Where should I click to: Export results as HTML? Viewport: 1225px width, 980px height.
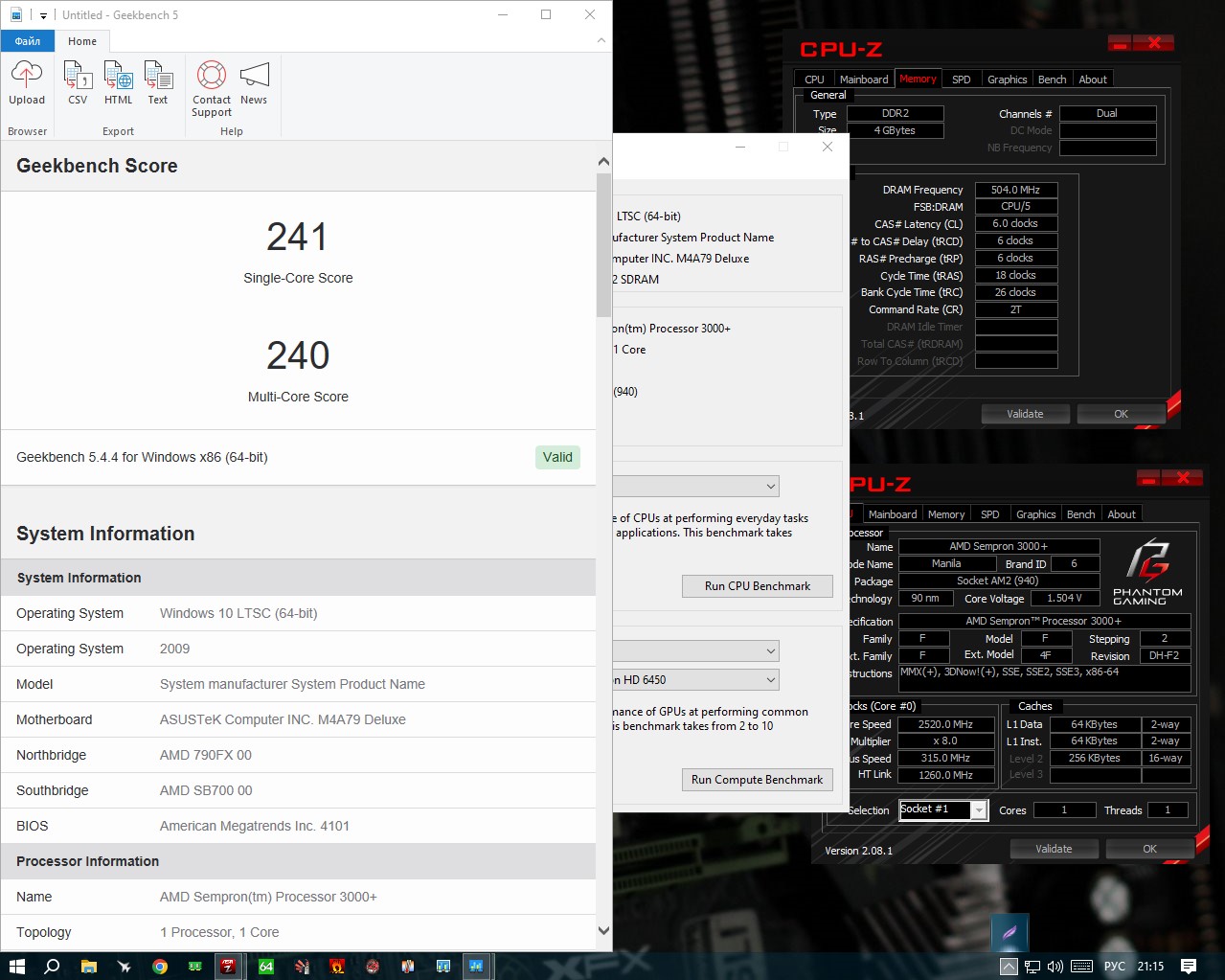point(118,82)
